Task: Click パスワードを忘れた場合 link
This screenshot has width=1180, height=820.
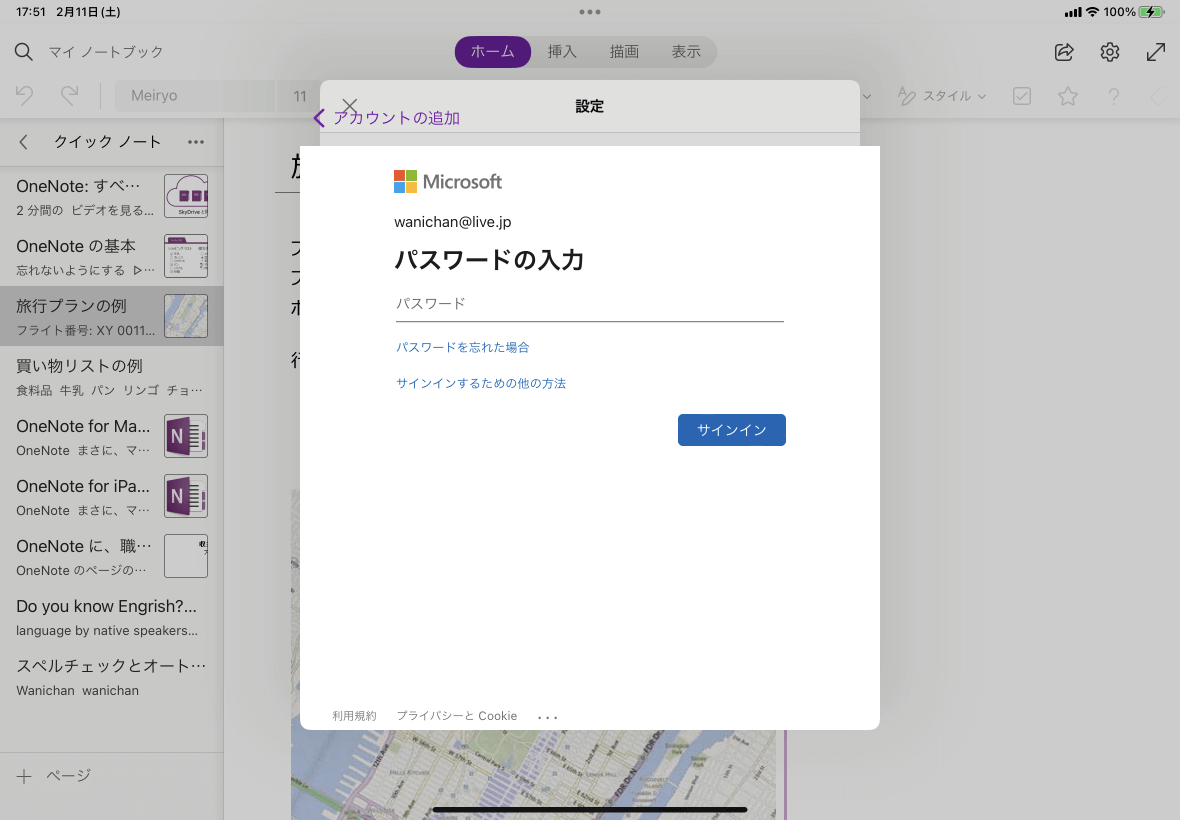Action: pos(463,348)
